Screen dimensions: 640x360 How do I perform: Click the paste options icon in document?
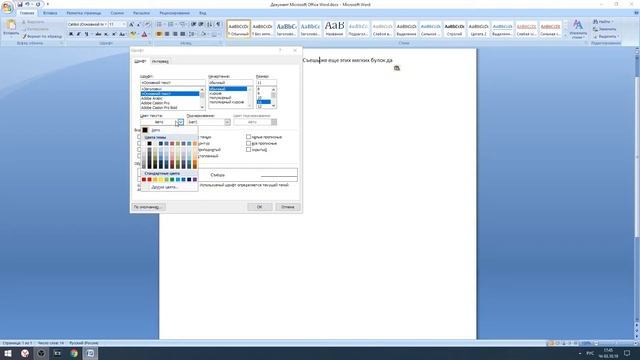397,68
